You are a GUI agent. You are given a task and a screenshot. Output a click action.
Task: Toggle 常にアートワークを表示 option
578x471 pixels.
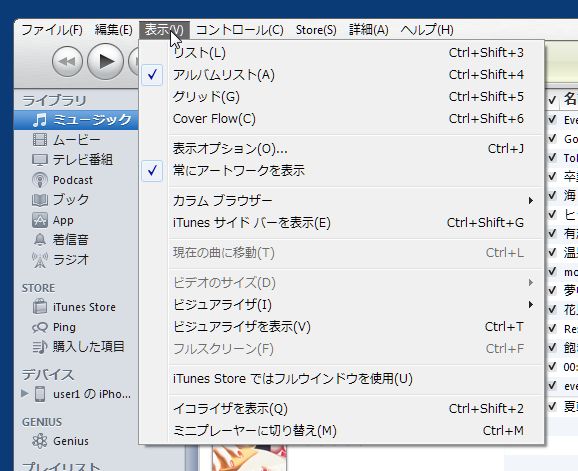(341, 171)
